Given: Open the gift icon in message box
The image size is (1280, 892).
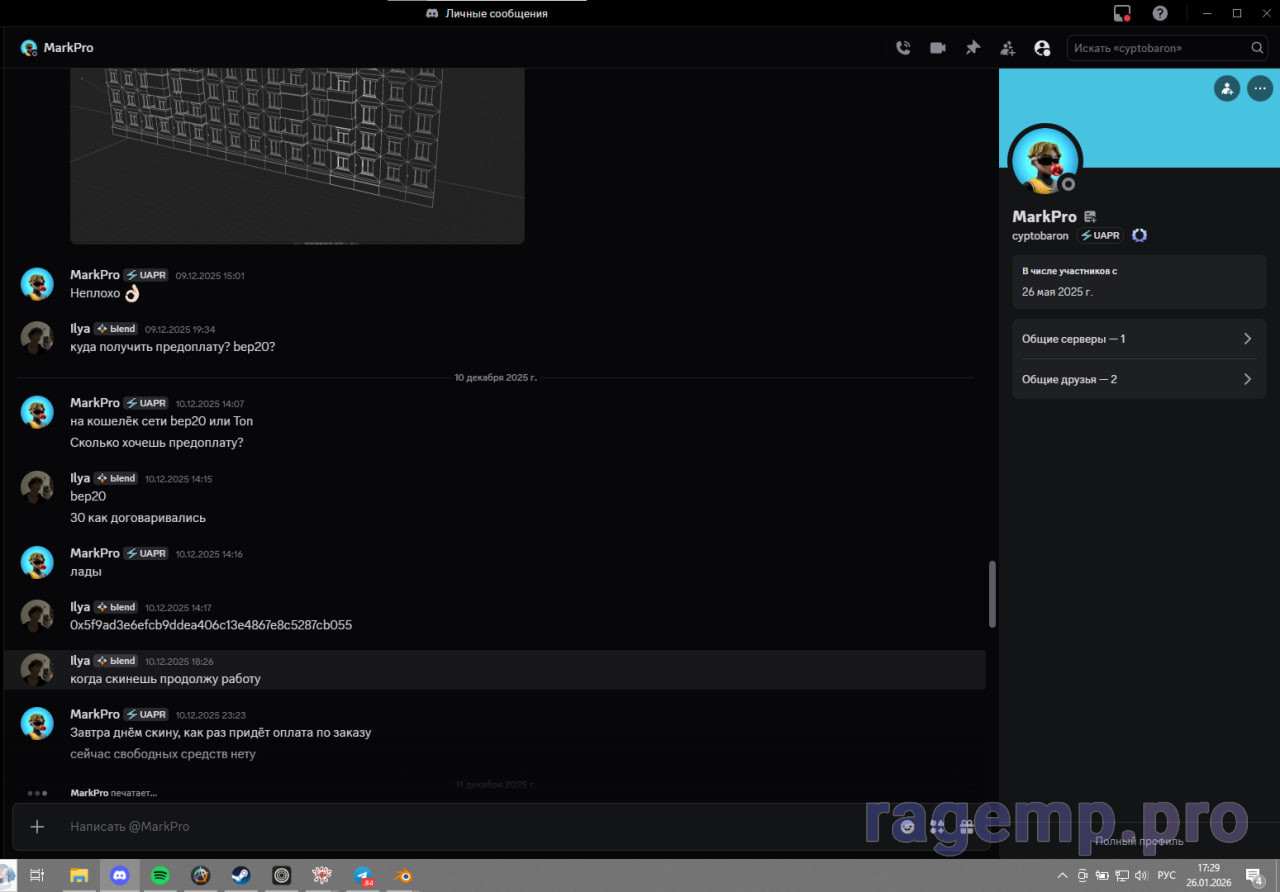Looking at the screenshot, I should click(966, 827).
